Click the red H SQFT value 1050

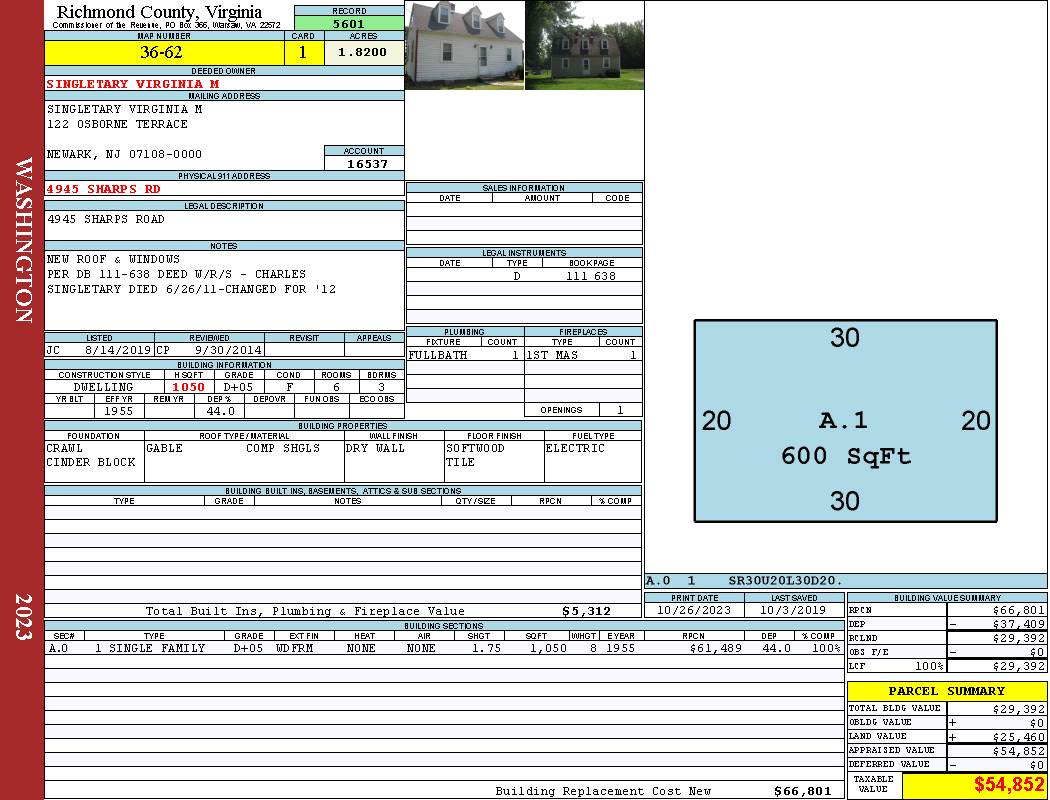(x=188, y=387)
